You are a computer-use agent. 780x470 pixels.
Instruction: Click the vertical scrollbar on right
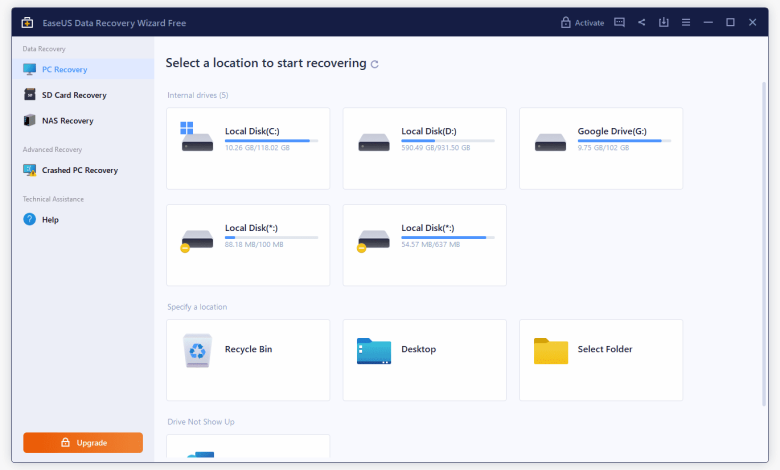pos(765,244)
